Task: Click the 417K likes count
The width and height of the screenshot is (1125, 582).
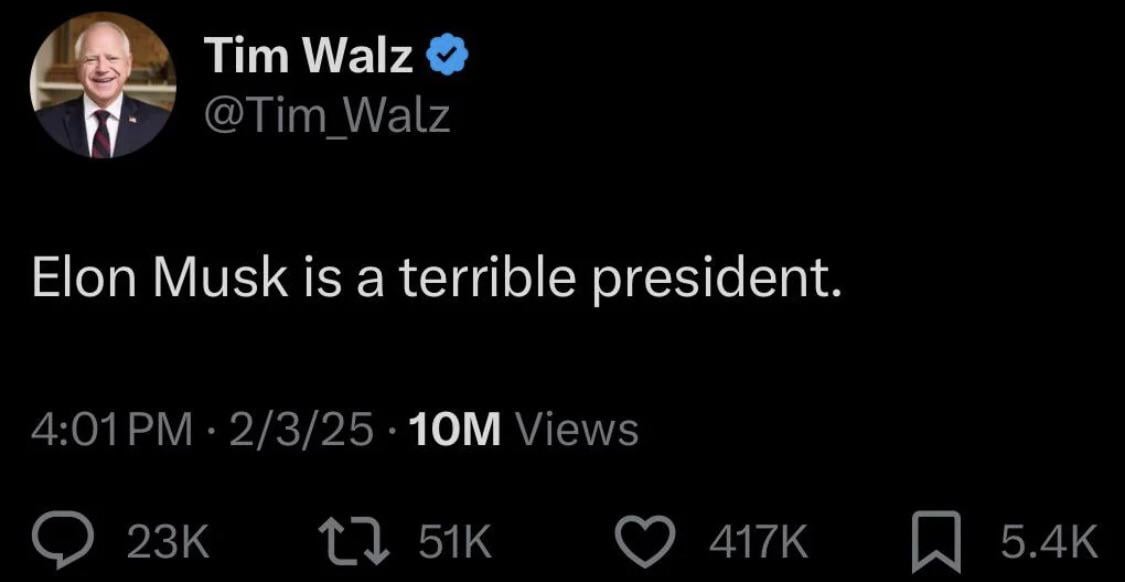Action: click(758, 541)
